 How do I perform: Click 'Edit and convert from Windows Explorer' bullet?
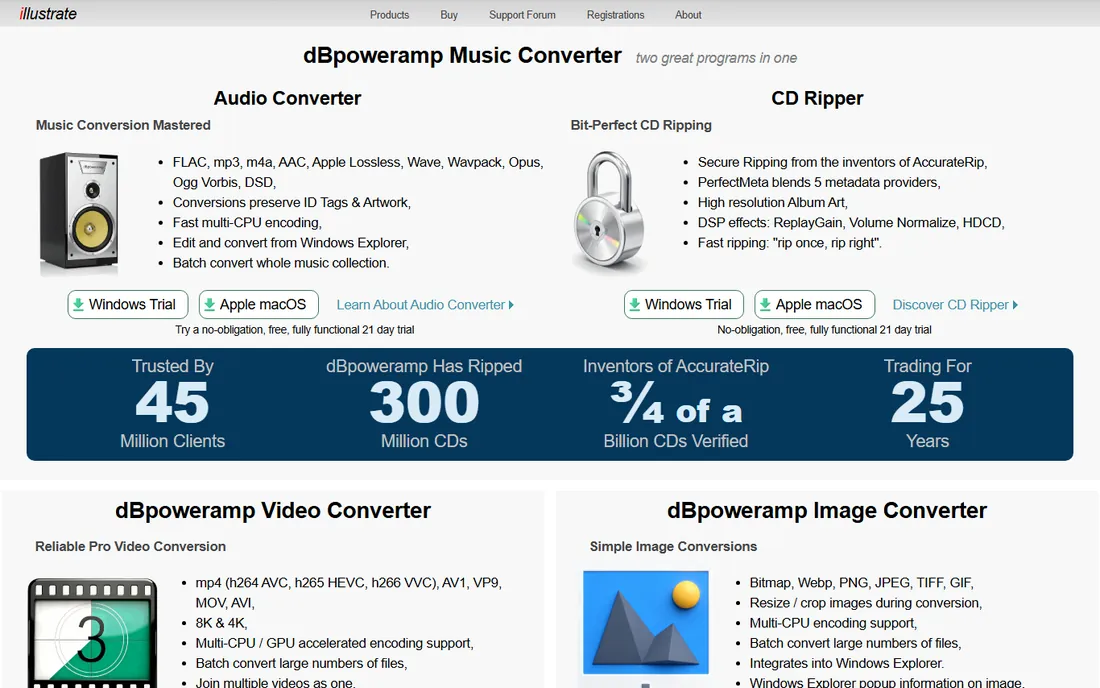pos(290,243)
